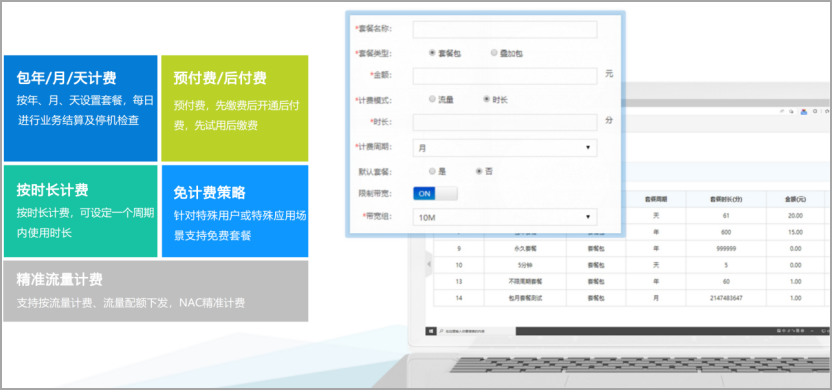The width and height of the screenshot is (832, 390).
Task: Collapse the sidebar using the left arrow handle
Action: 429,264
